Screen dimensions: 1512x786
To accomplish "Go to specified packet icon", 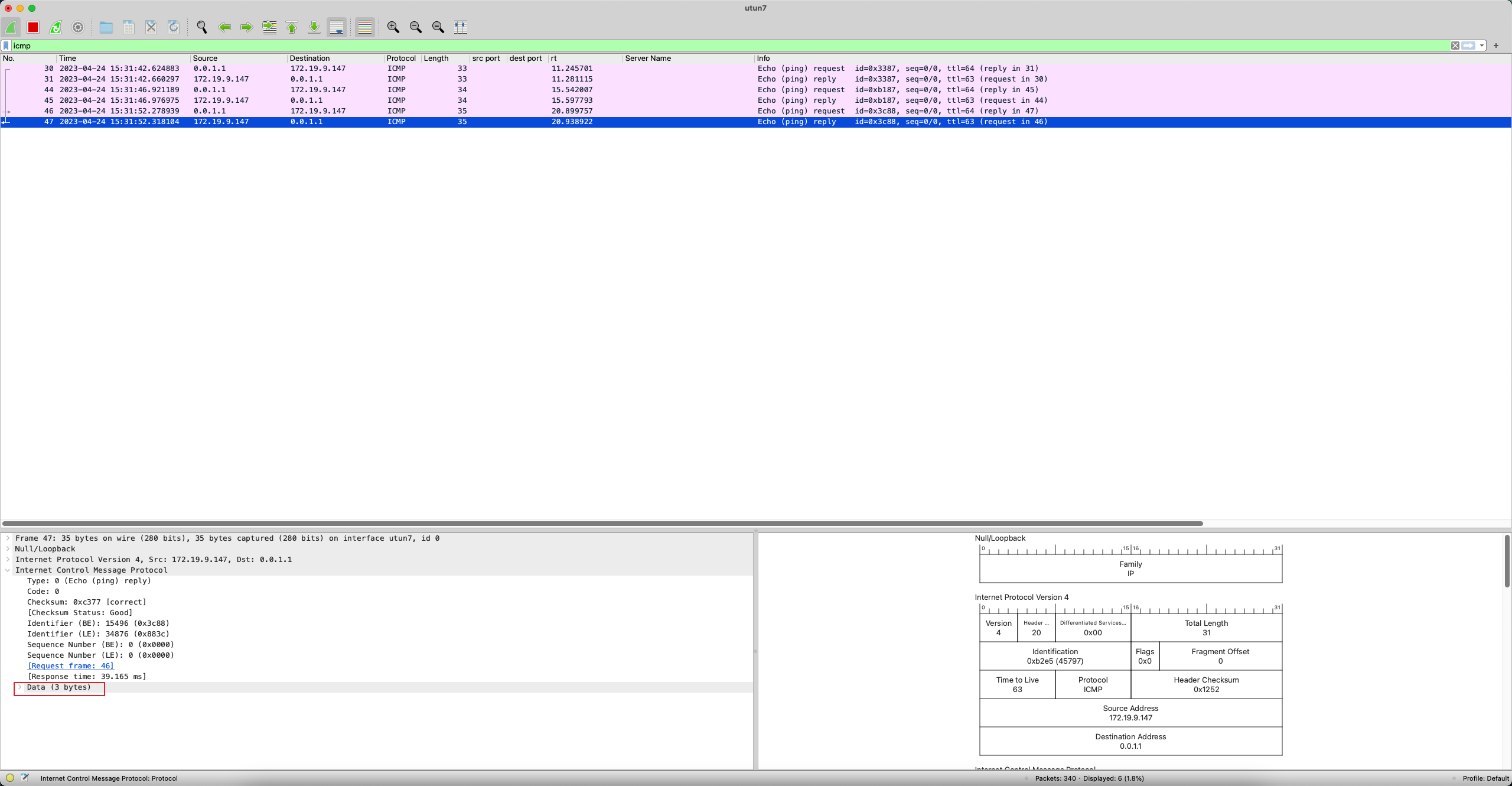I will pos(269,27).
